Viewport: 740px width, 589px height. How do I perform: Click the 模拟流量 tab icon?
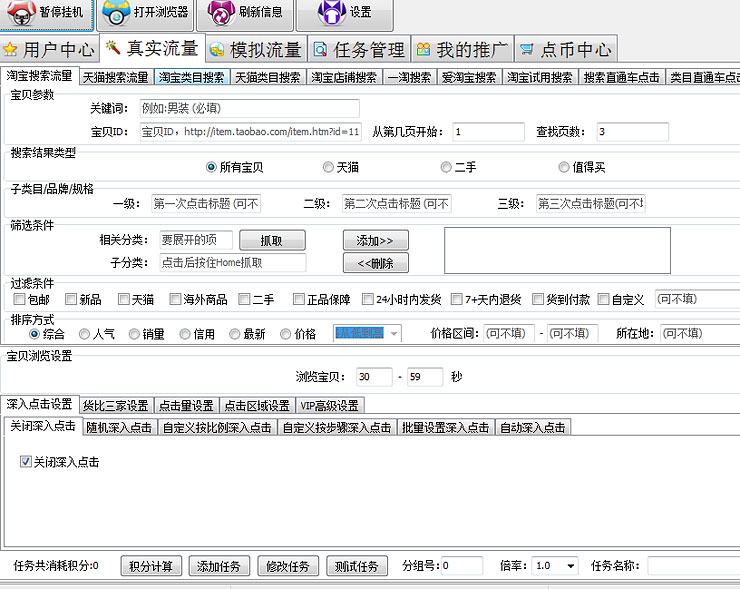(217, 50)
